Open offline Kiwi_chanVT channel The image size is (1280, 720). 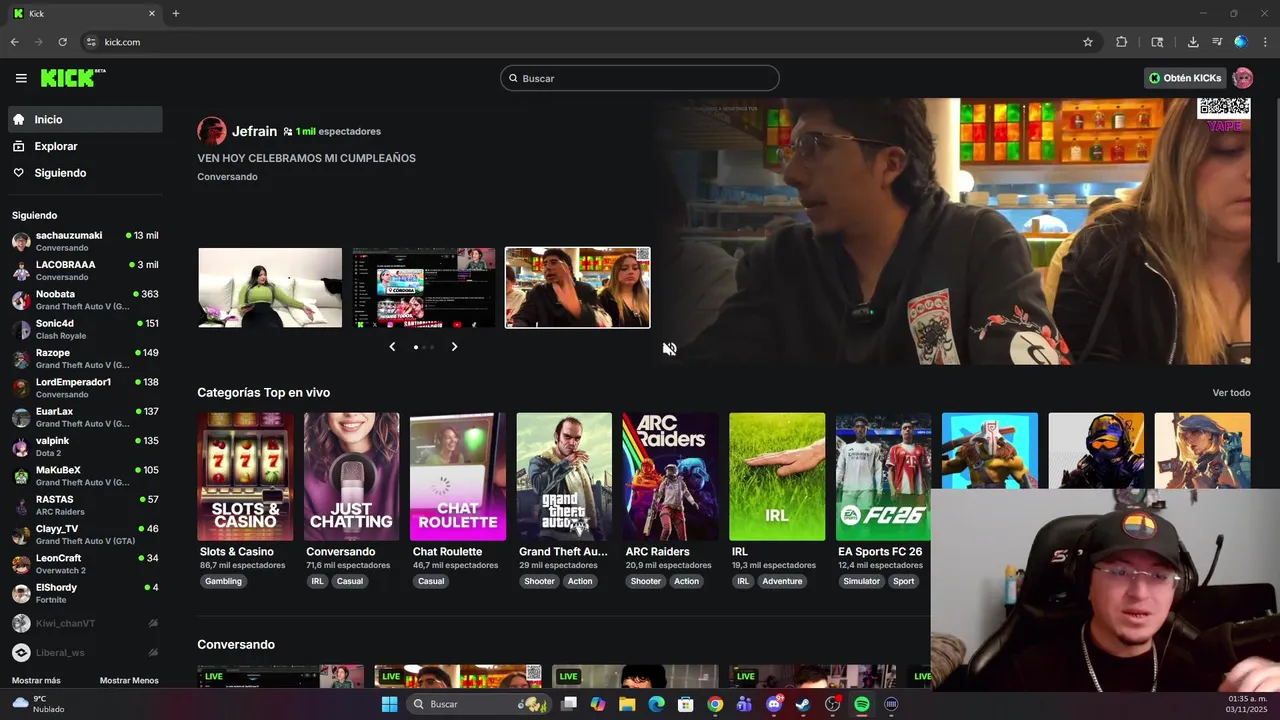pos(85,623)
